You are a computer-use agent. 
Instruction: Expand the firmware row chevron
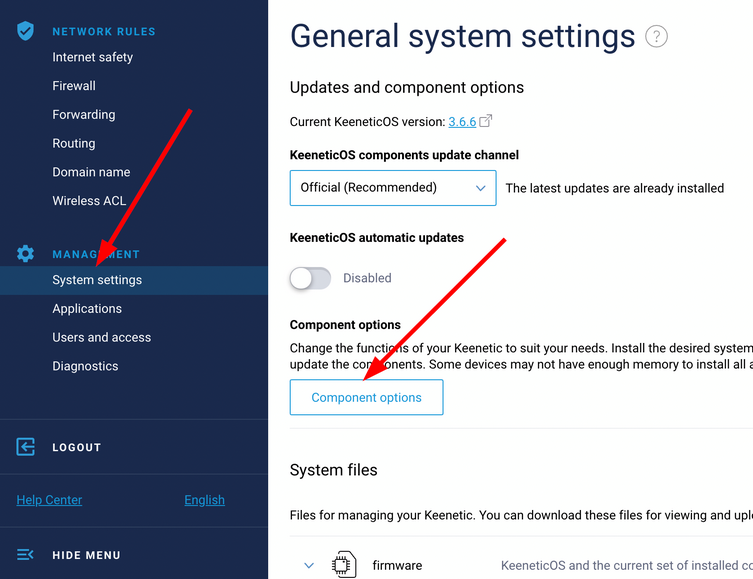[x=309, y=565]
